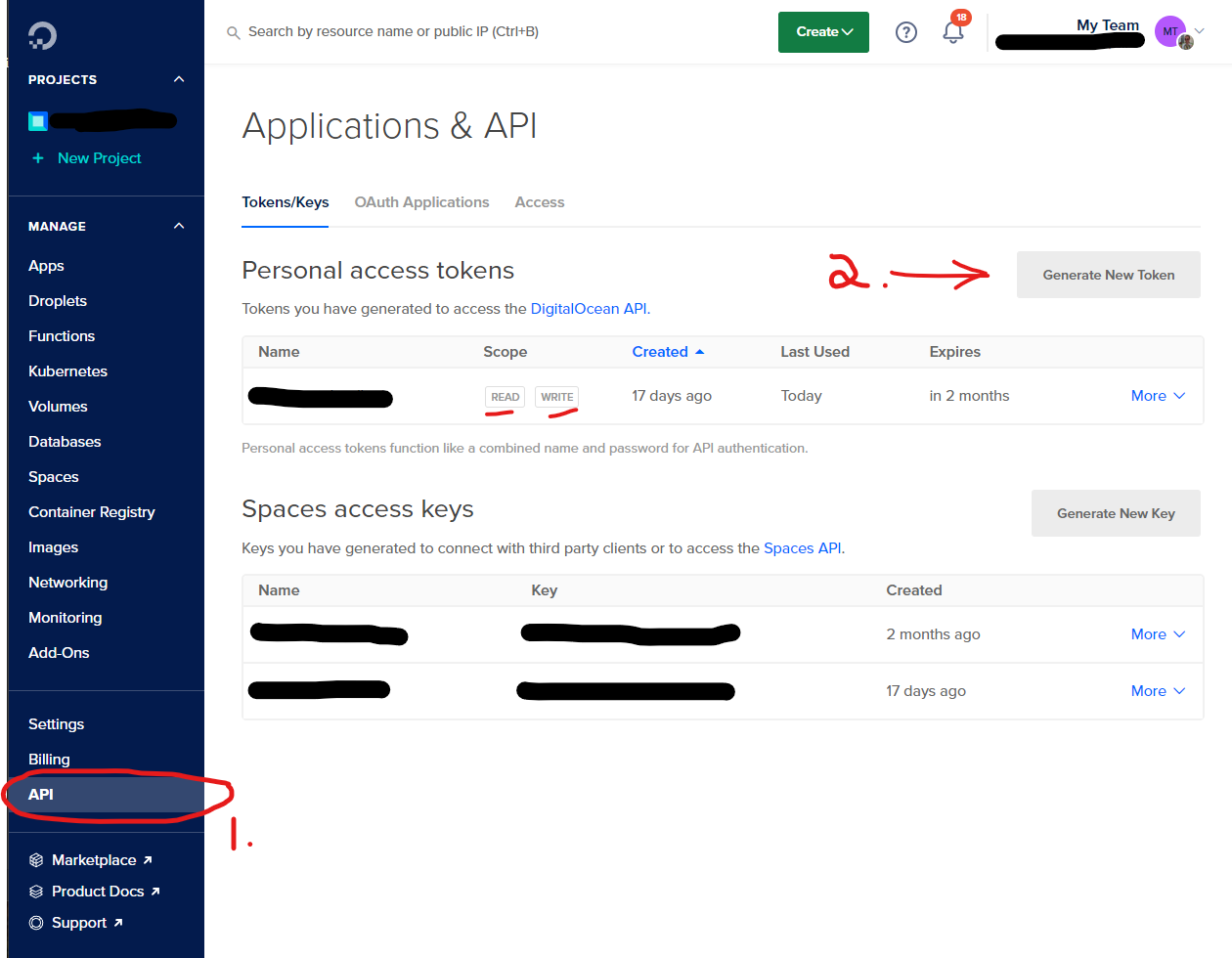Collapse the MANAGE section chevron
The width and height of the screenshot is (1232, 958).
pos(179,226)
